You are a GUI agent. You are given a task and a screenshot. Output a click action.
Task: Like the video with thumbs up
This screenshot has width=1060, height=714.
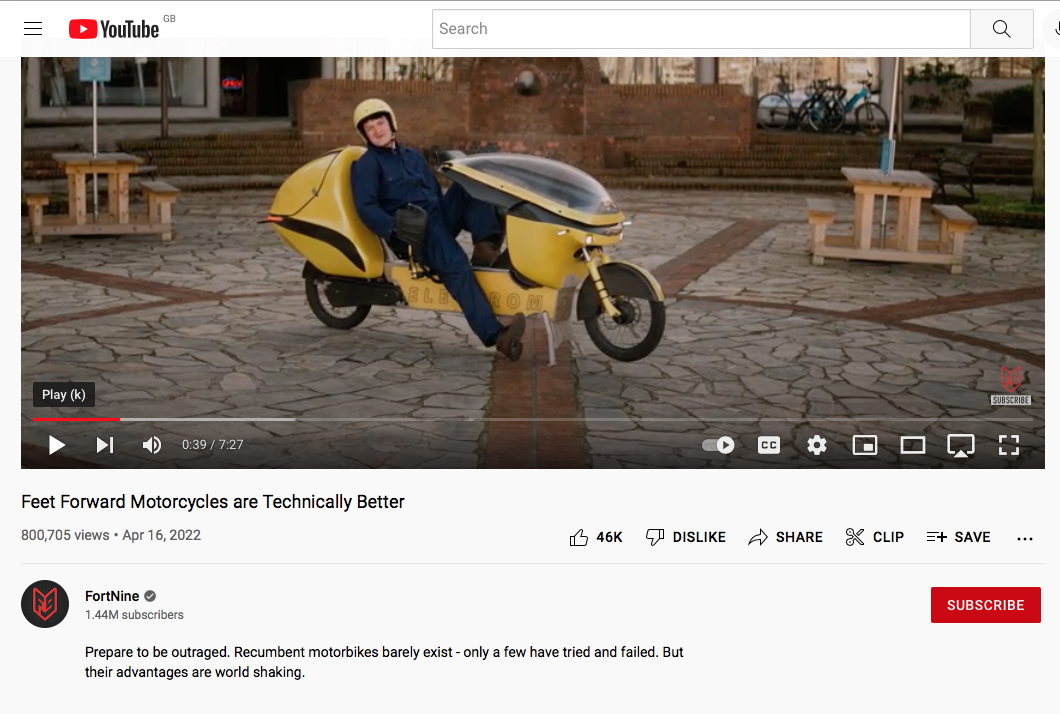[595, 537]
